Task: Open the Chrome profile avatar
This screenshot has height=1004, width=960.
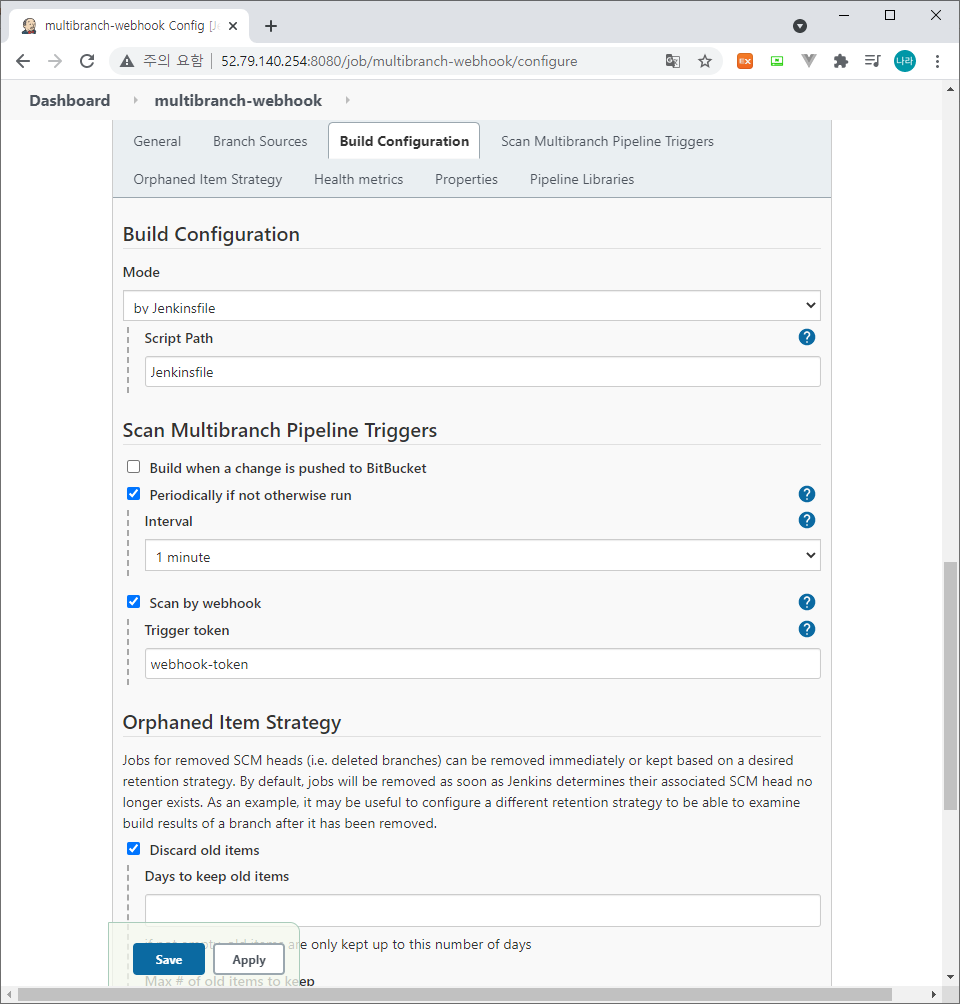Action: pyautogui.click(x=904, y=61)
